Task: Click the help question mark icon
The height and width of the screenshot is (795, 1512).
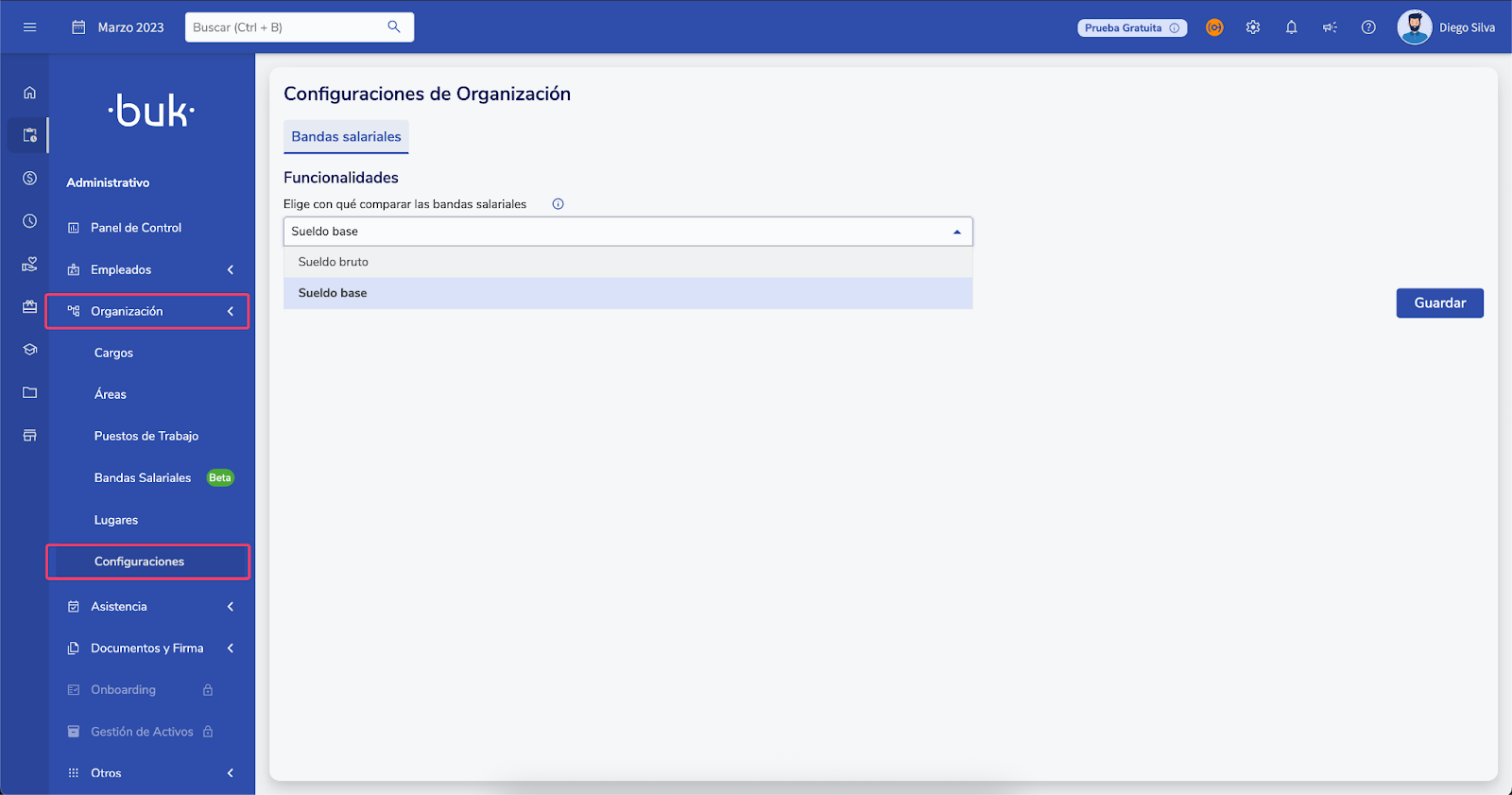Action: point(1368,27)
